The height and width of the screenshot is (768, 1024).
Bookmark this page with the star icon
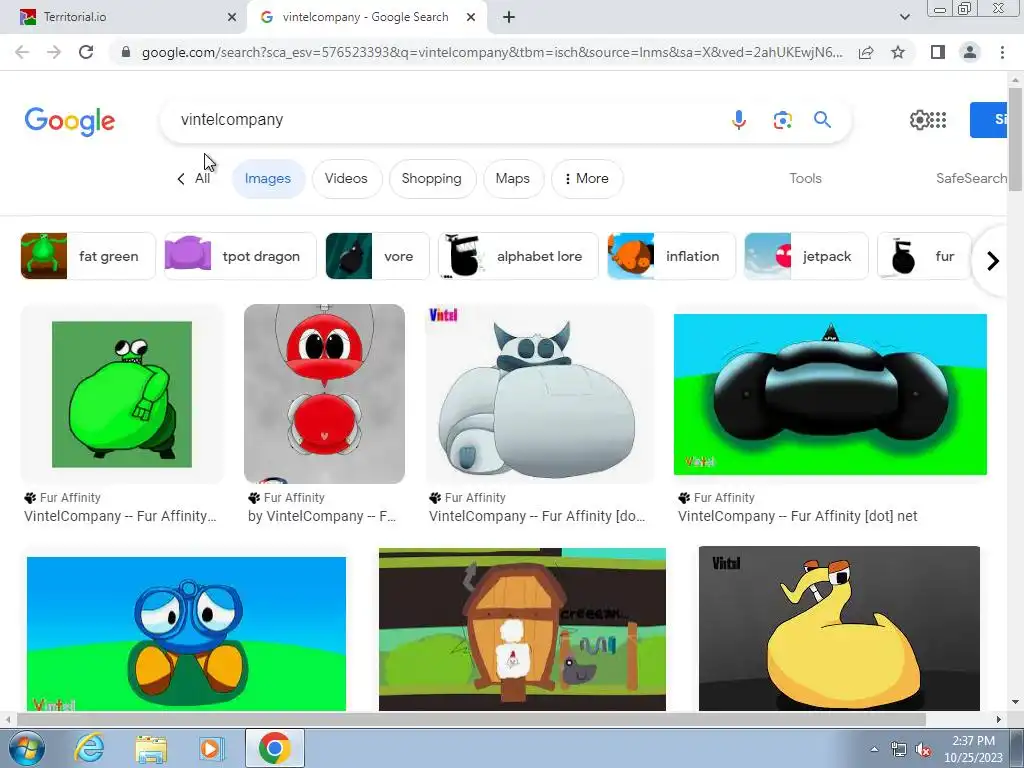click(x=898, y=52)
